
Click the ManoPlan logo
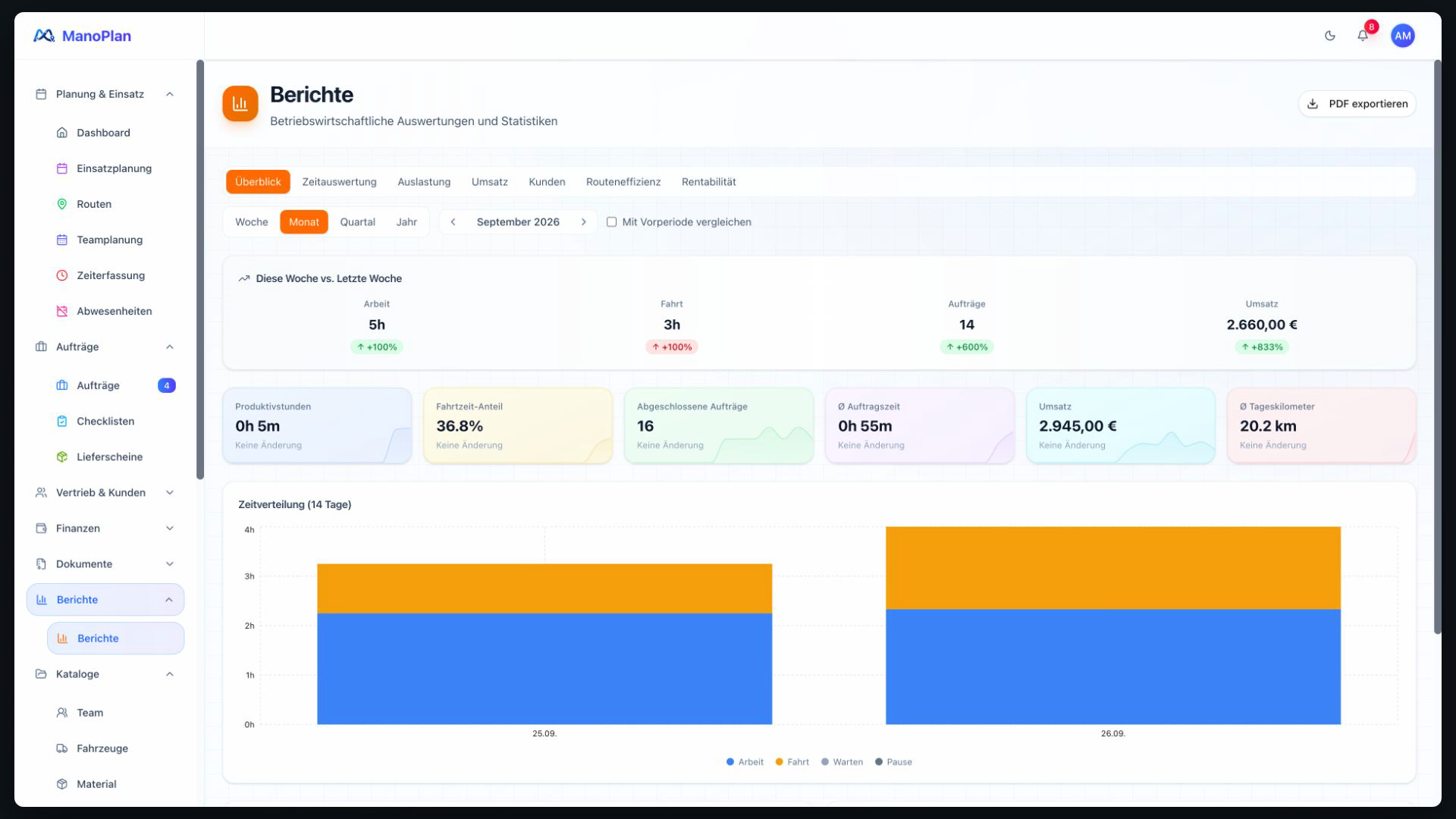pyautogui.click(x=82, y=36)
